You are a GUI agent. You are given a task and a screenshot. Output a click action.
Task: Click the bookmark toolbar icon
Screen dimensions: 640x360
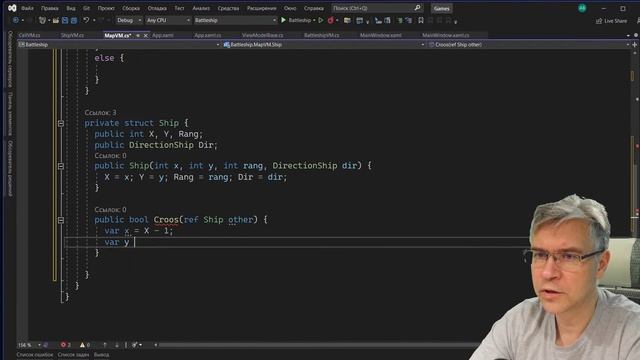click(421, 20)
